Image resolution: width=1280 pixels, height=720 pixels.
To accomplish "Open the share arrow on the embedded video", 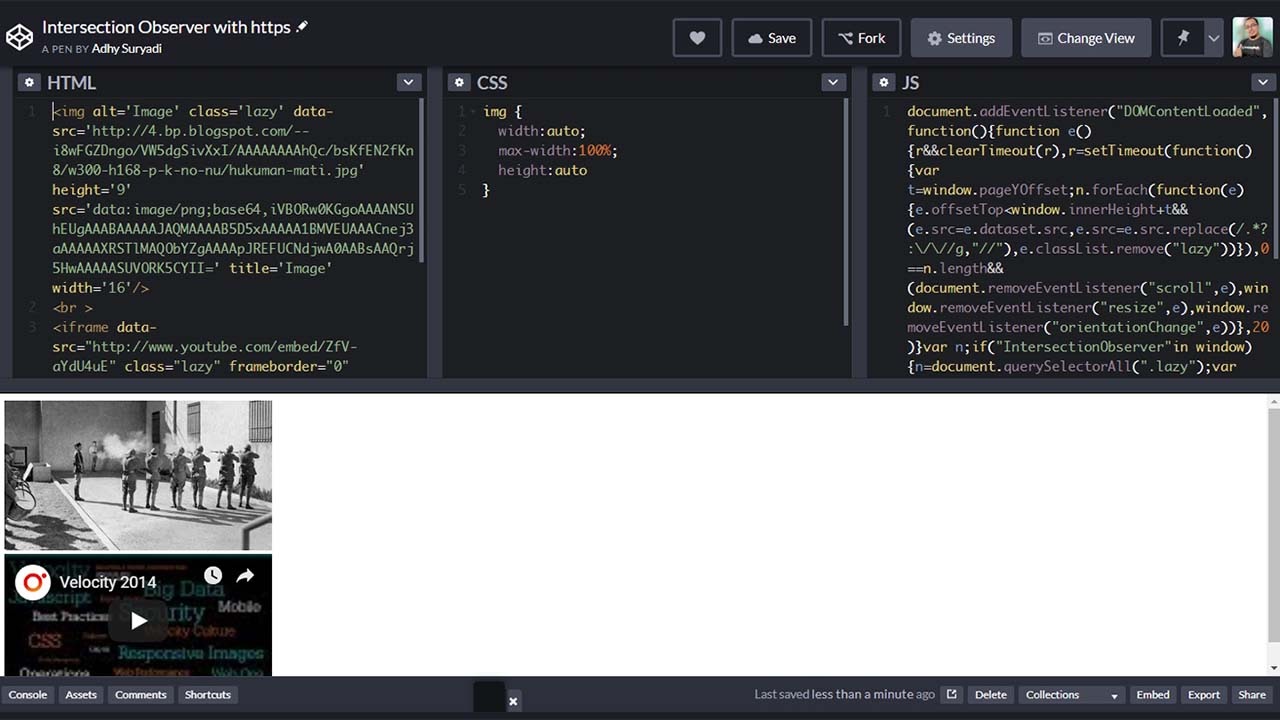I will 245,575.
